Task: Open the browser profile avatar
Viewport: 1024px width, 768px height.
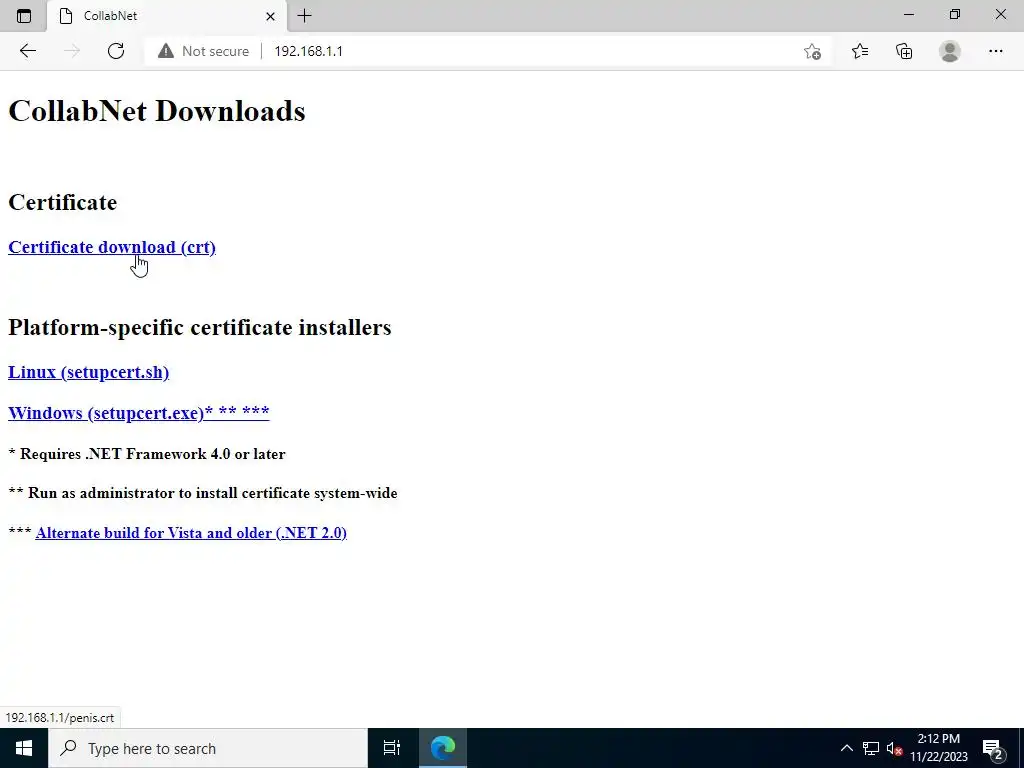Action: point(950,51)
